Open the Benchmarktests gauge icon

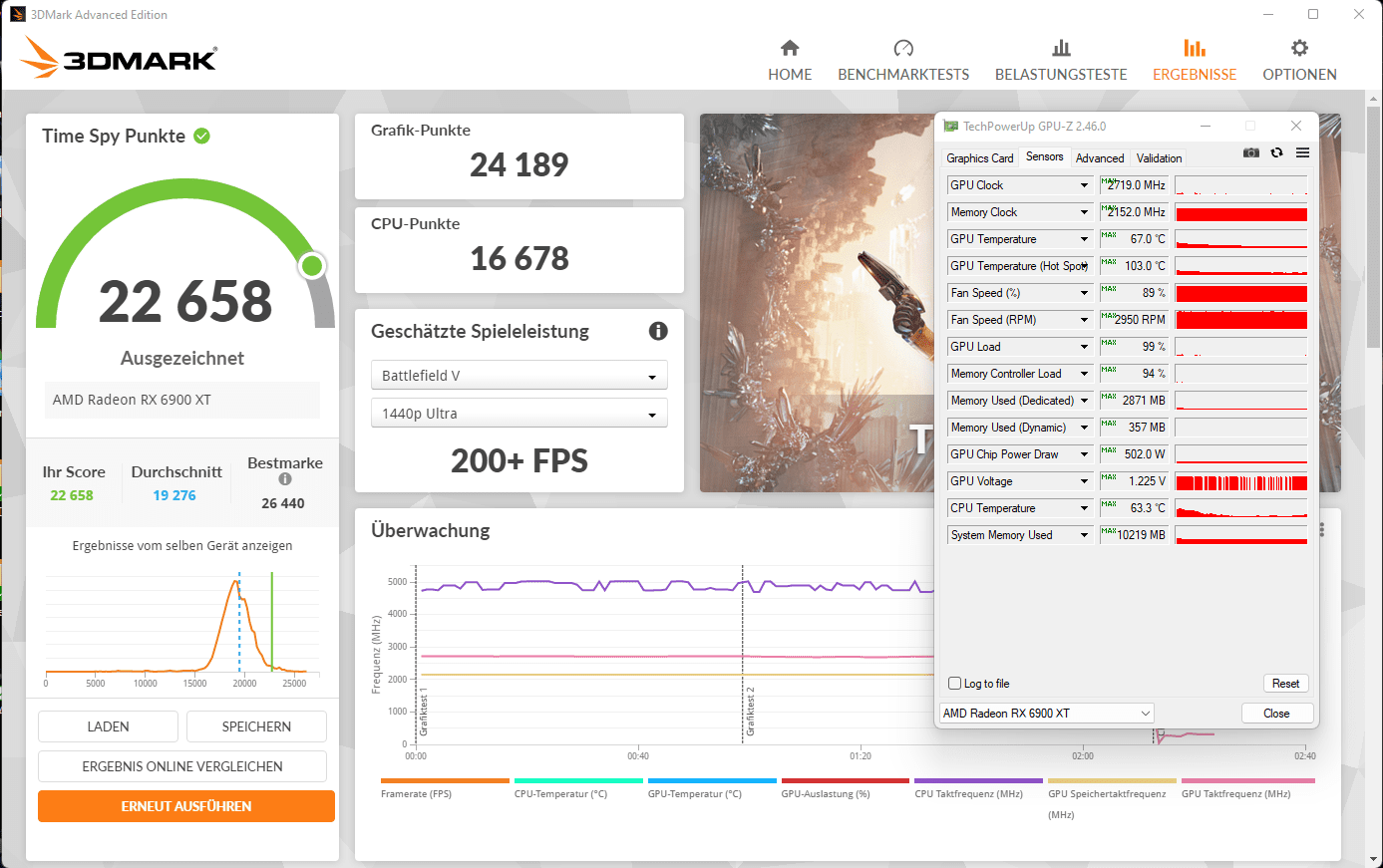coord(903,48)
